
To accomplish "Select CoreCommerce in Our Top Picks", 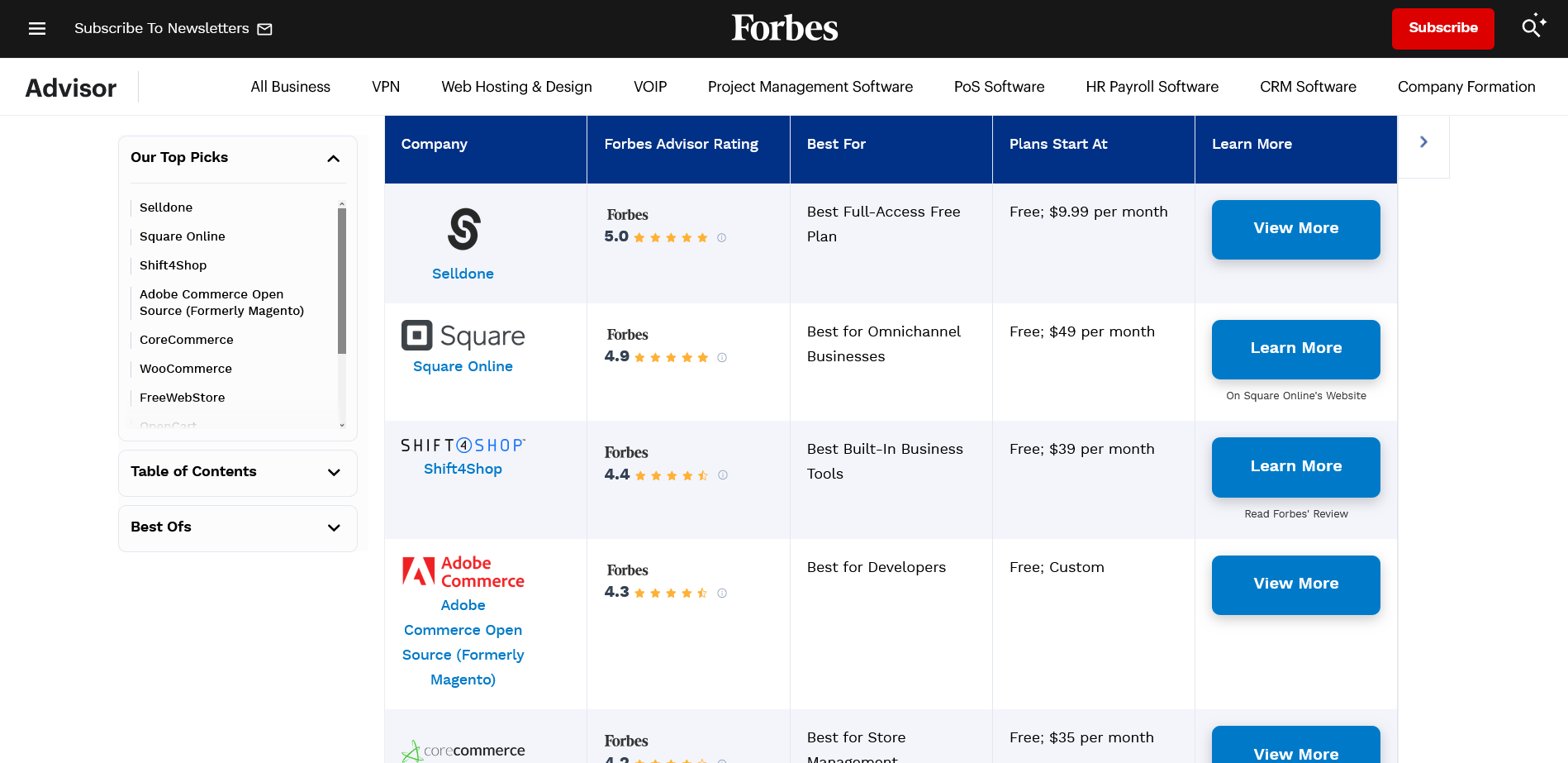I will [187, 340].
